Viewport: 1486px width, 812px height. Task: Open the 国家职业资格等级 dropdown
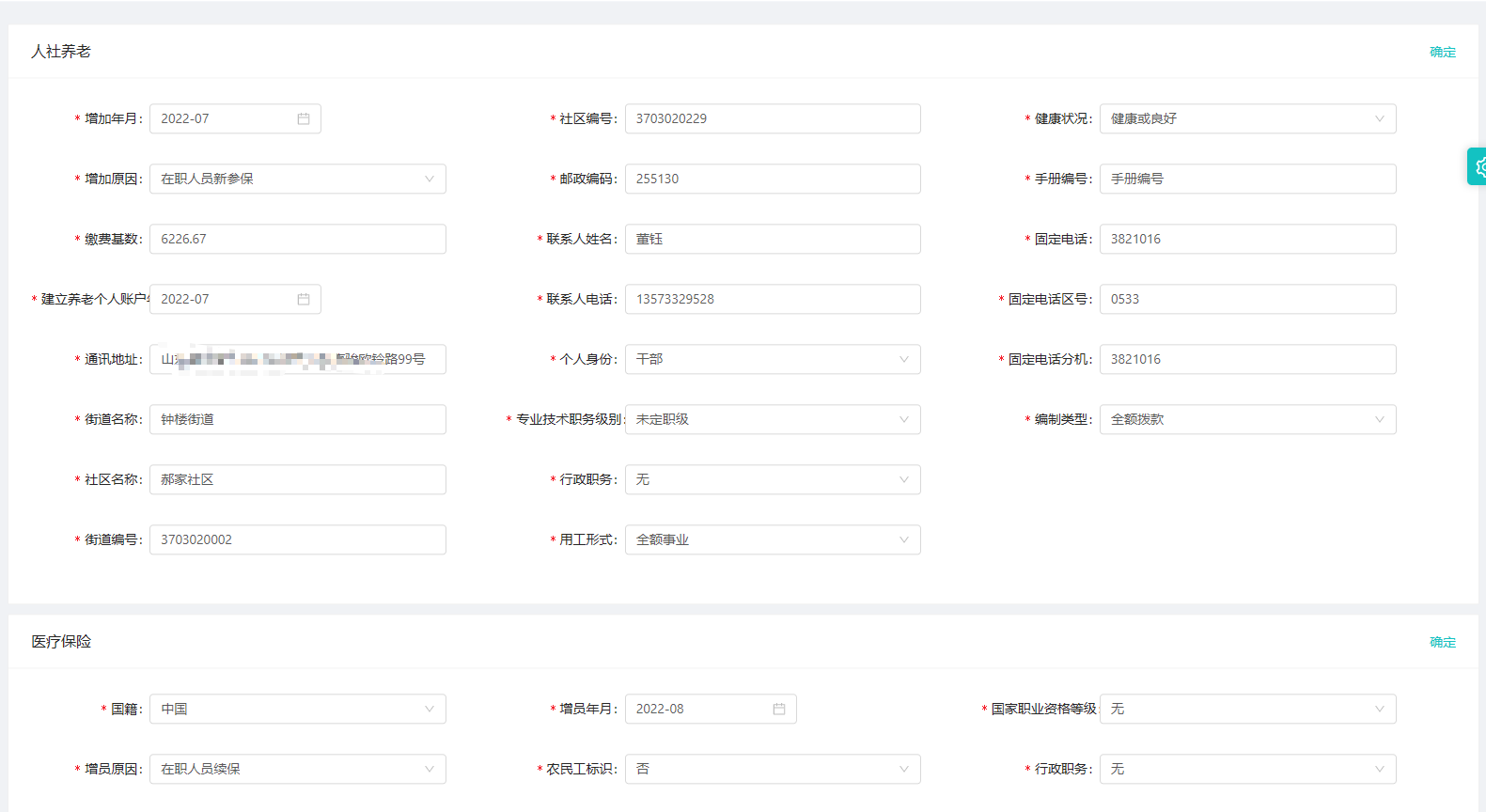coord(1248,709)
